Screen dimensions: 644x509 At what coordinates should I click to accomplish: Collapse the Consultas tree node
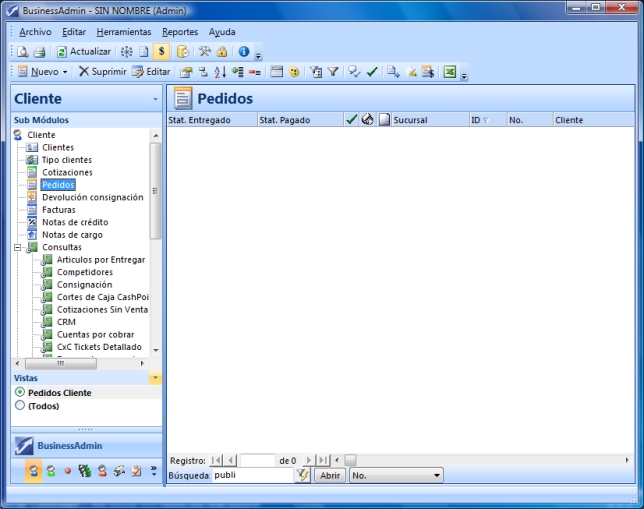[18, 247]
